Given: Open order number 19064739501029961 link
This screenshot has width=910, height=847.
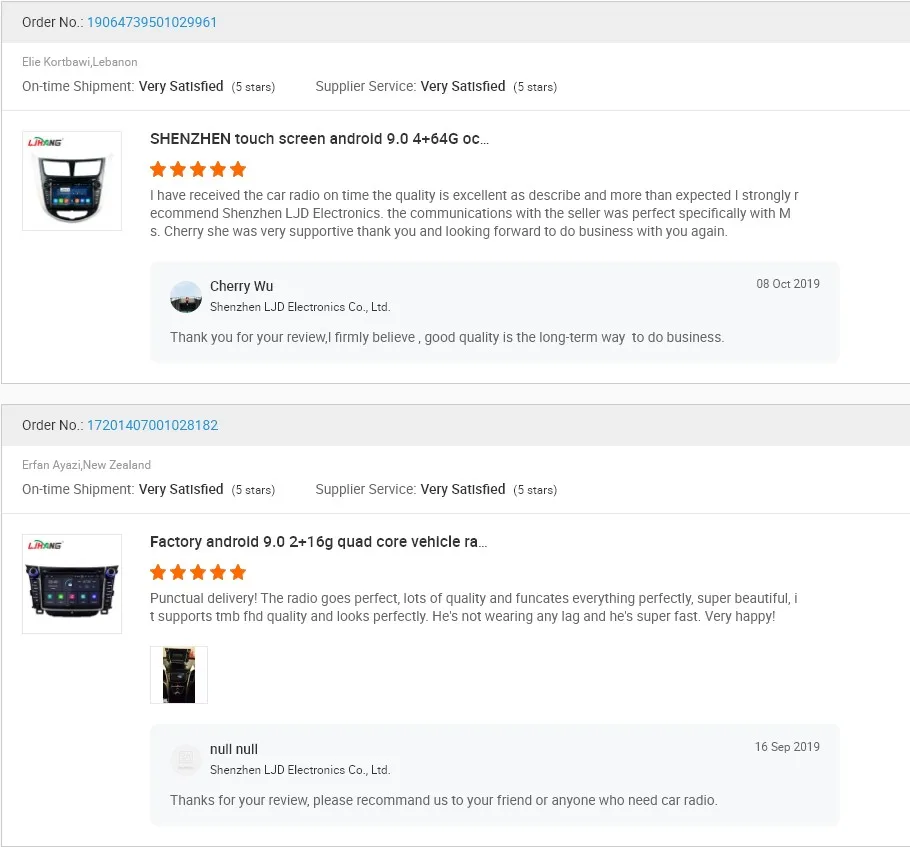Looking at the screenshot, I should (152, 22).
